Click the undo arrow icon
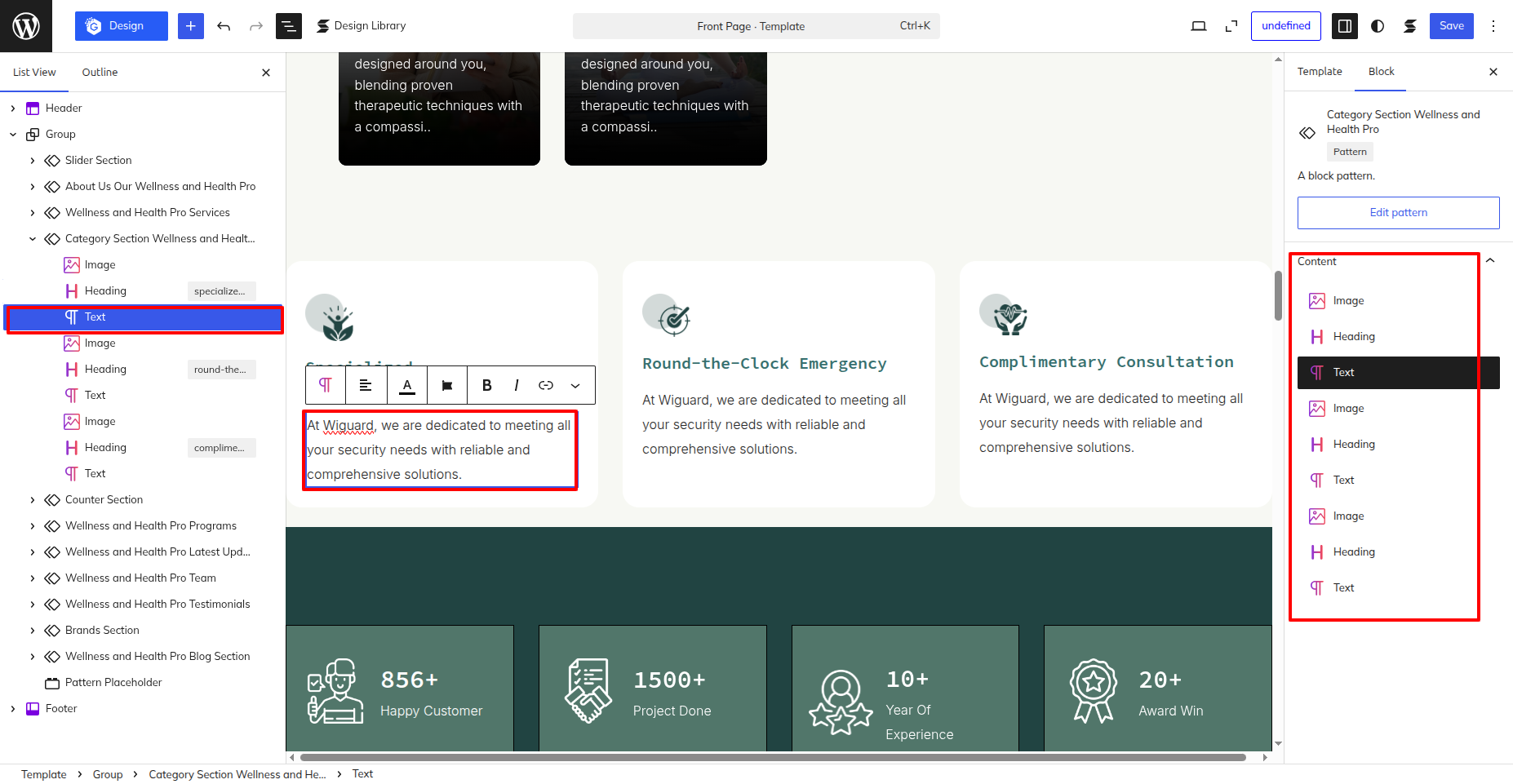Screen dimensions: 1513x784 [x=224, y=26]
